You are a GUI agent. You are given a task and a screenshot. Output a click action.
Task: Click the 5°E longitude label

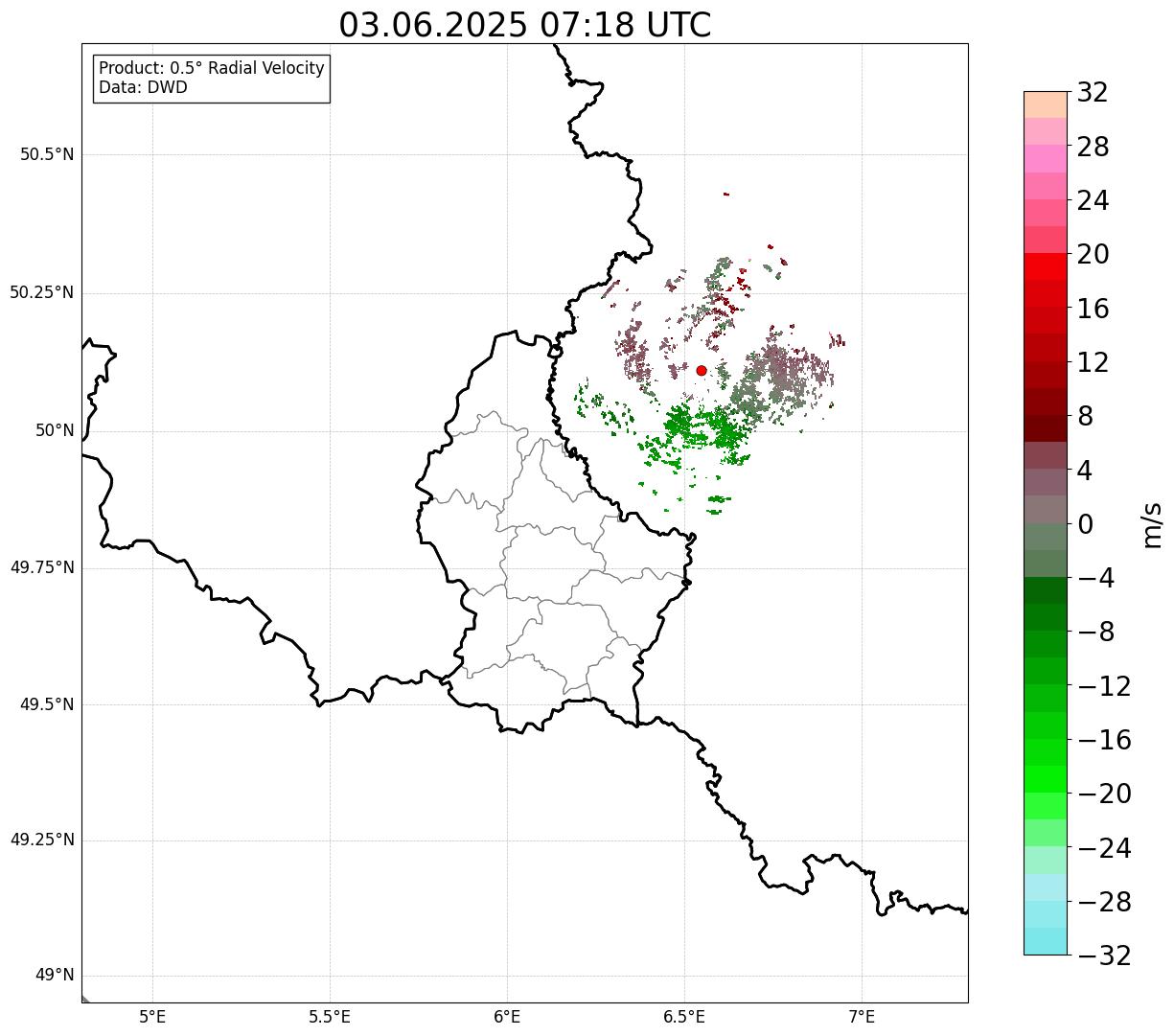coord(152,1017)
